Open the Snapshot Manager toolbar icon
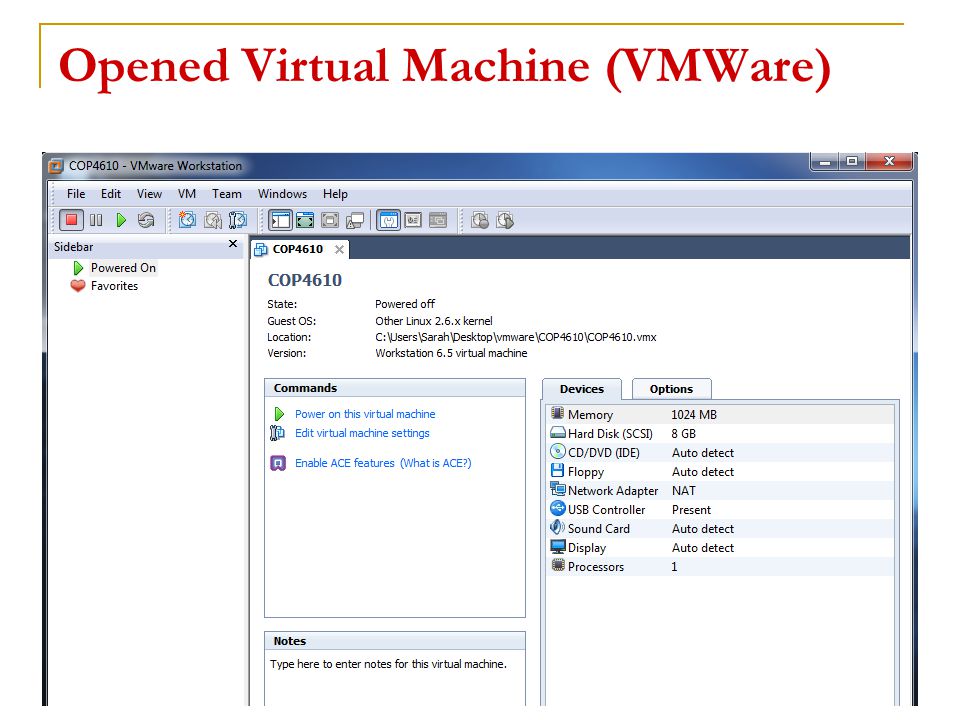Image resolution: width=960 pixels, height=720 pixels. coord(238,220)
